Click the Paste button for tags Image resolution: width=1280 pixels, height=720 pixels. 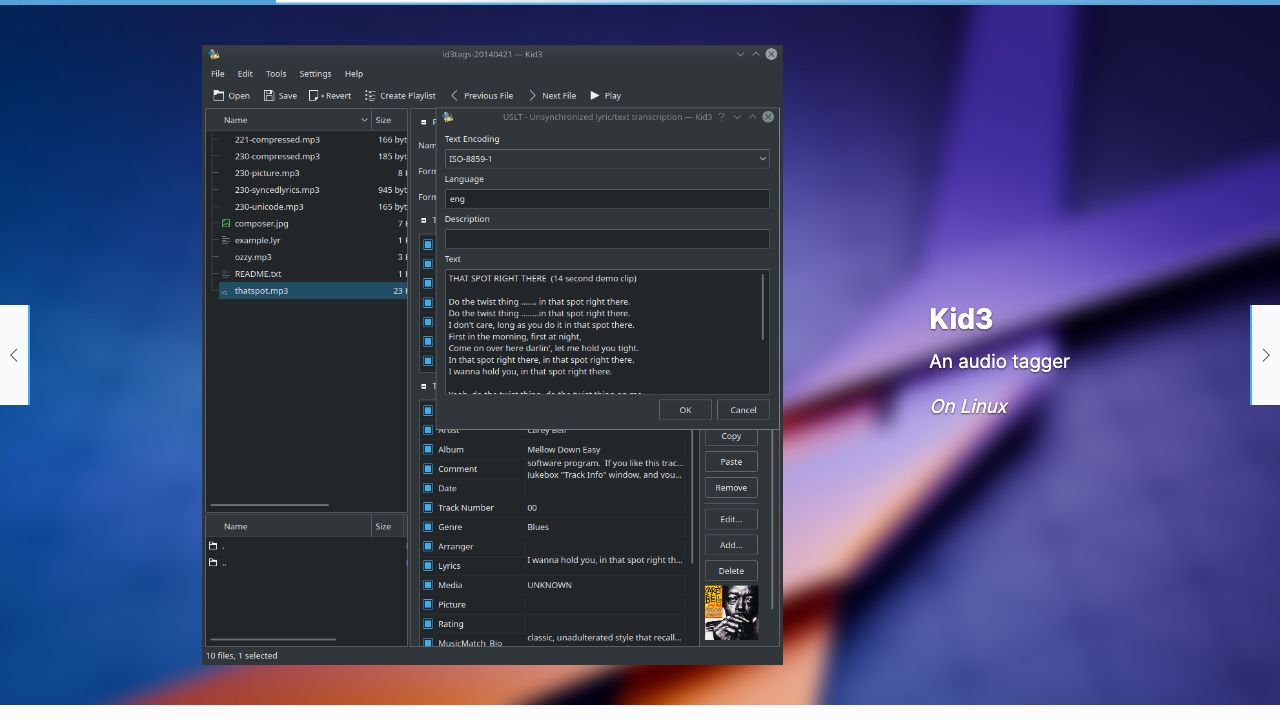tap(731, 462)
